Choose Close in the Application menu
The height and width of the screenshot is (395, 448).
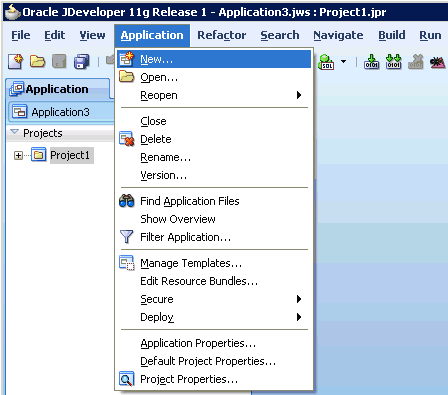tap(214, 121)
